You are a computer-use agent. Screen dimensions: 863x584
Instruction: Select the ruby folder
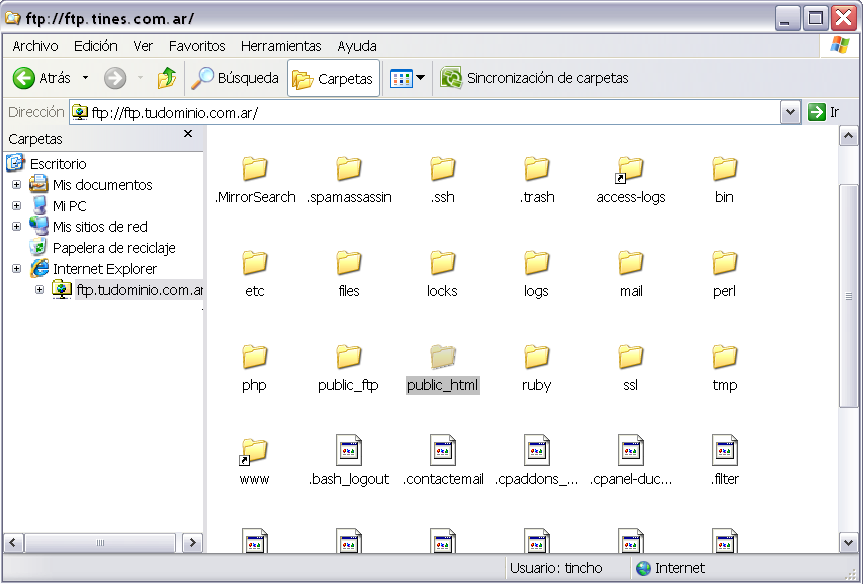pyautogui.click(x=537, y=368)
